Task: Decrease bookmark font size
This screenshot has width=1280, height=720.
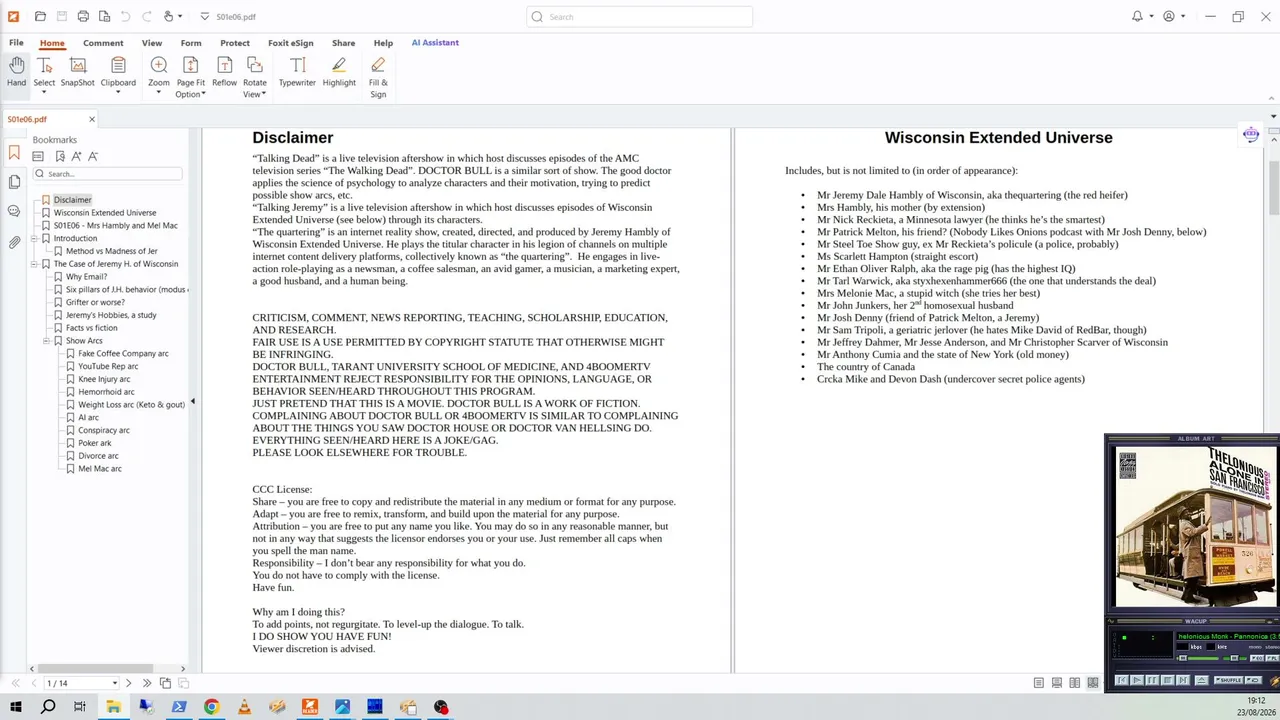Action: point(93,156)
